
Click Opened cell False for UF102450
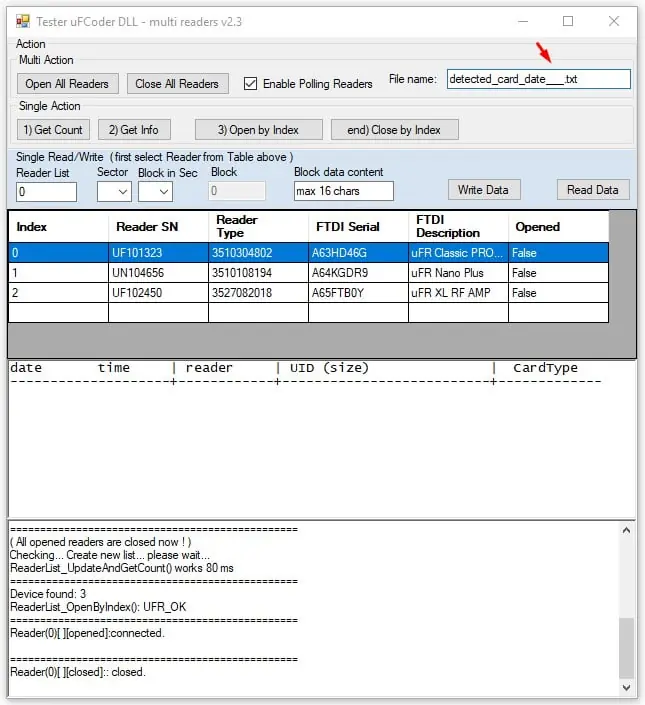[558, 293]
